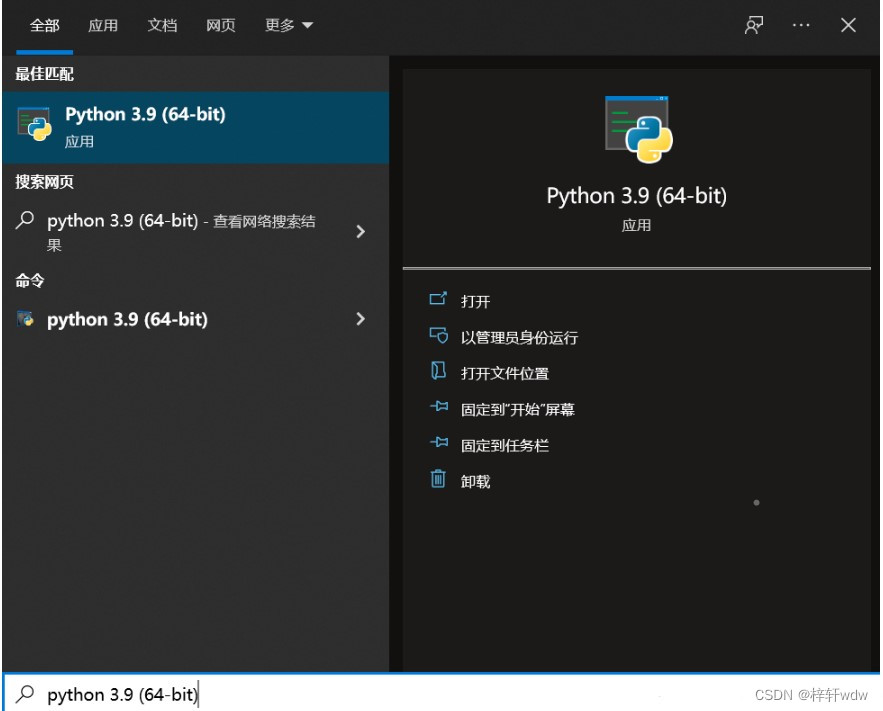The image size is (883, 711).
Task: Click Python 3.9 (64-bit) title in preview pane
Action: 636,196
